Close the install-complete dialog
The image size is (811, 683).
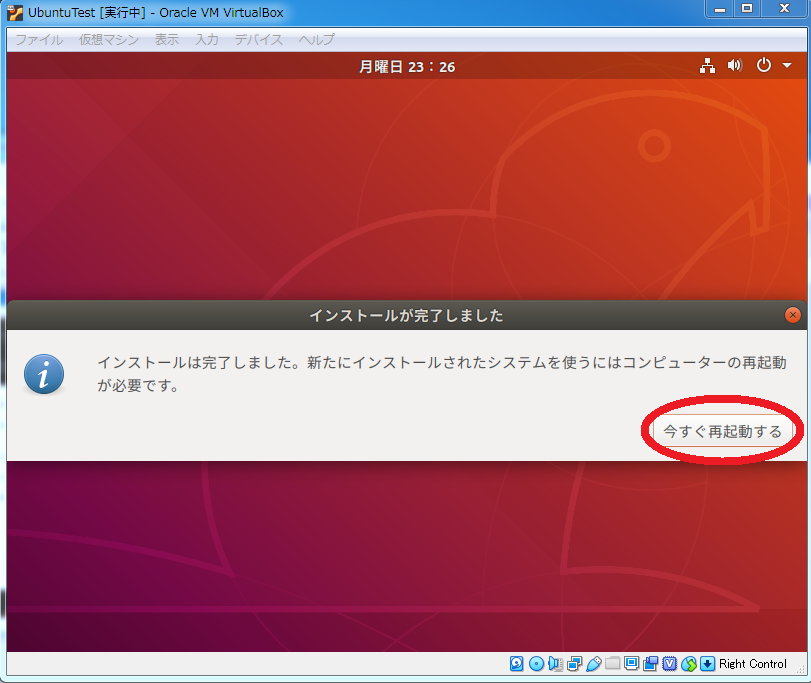point(792,315)
